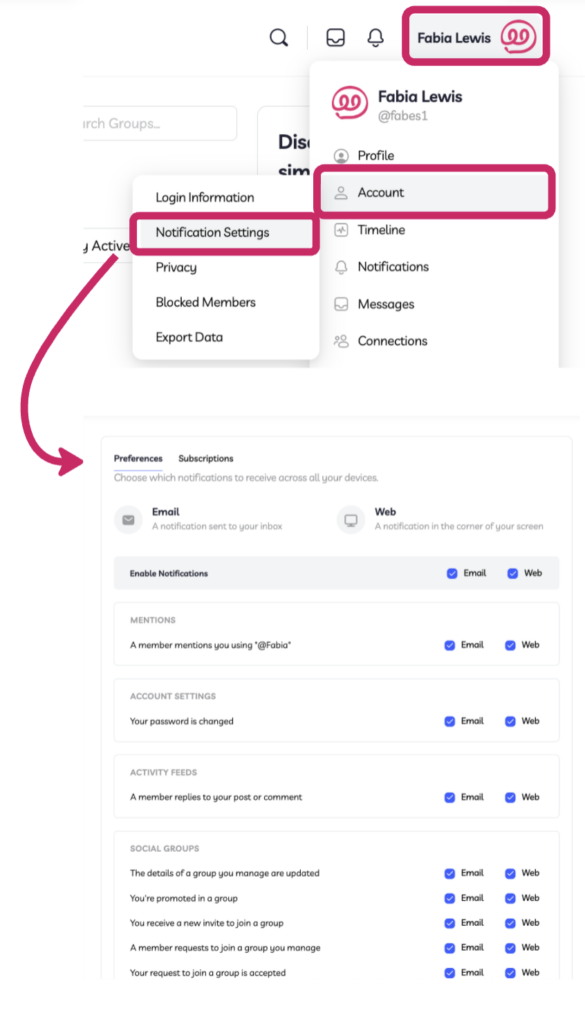
Task: Click the notification bell icon in header
Action: [375, 38]
